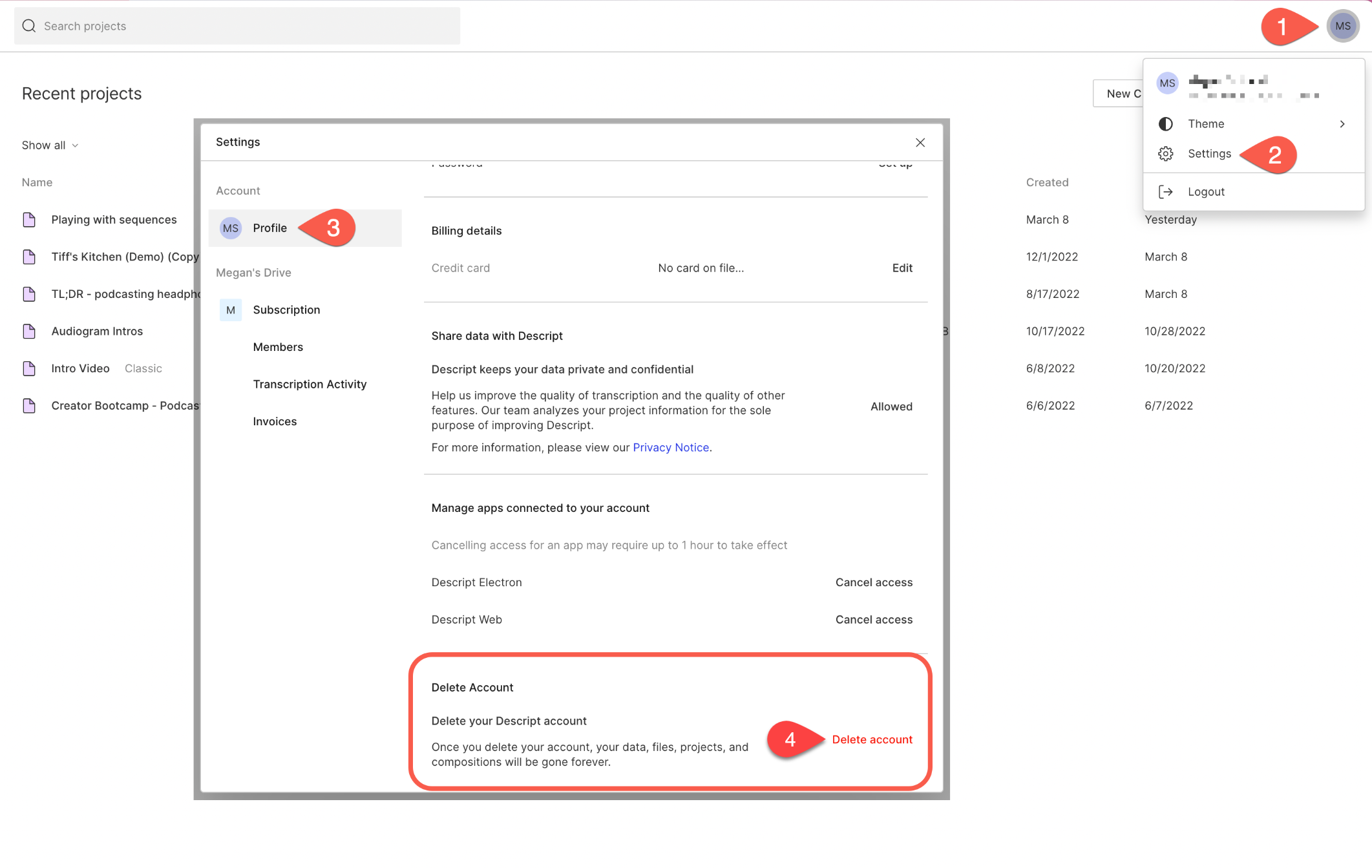Click Billing details heading

click(x=466, y=231)
